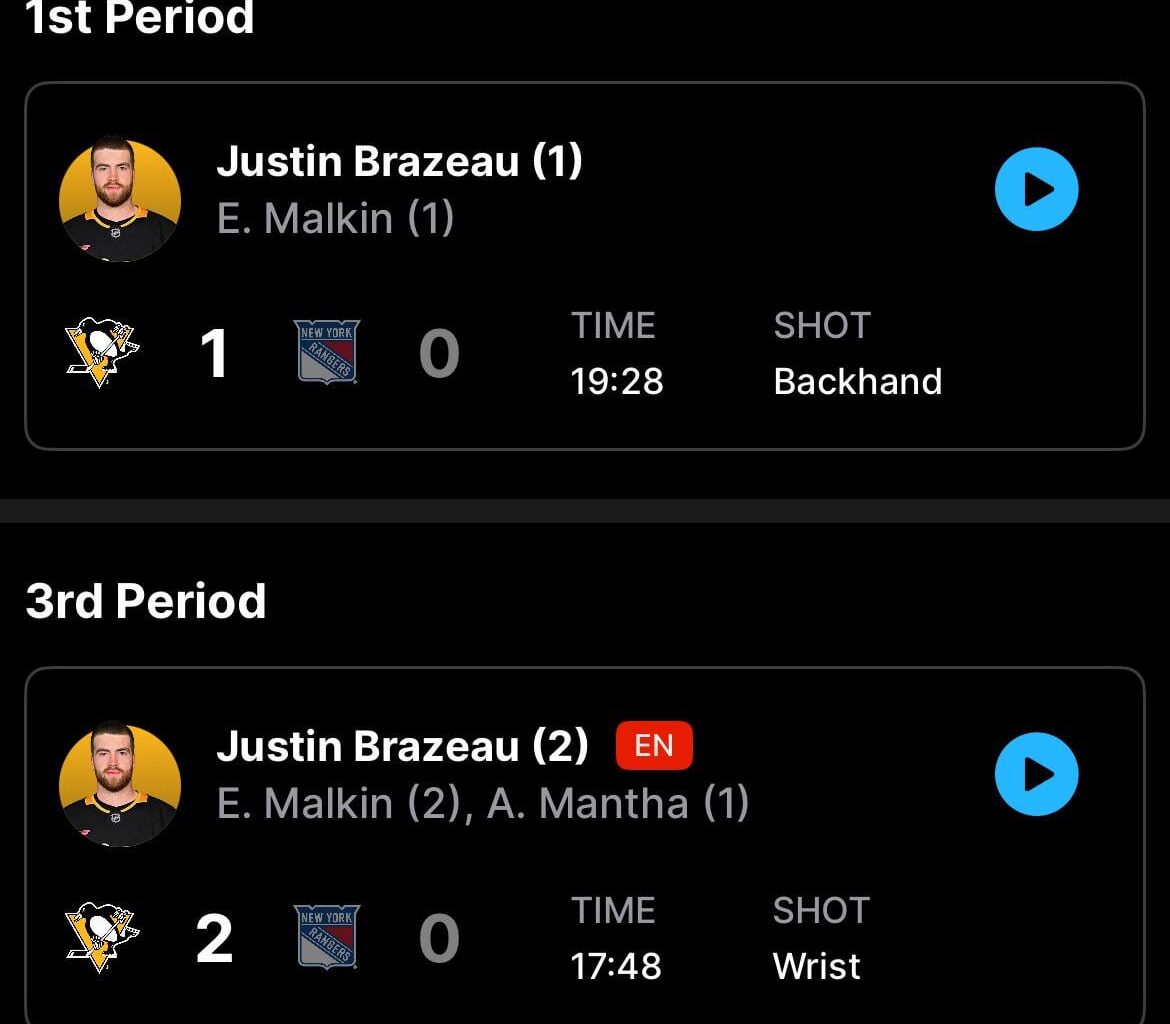Play the first period goal video
This screenshot has width=1170, height=1024.
pyautogui.click(x=1037, y=188)
